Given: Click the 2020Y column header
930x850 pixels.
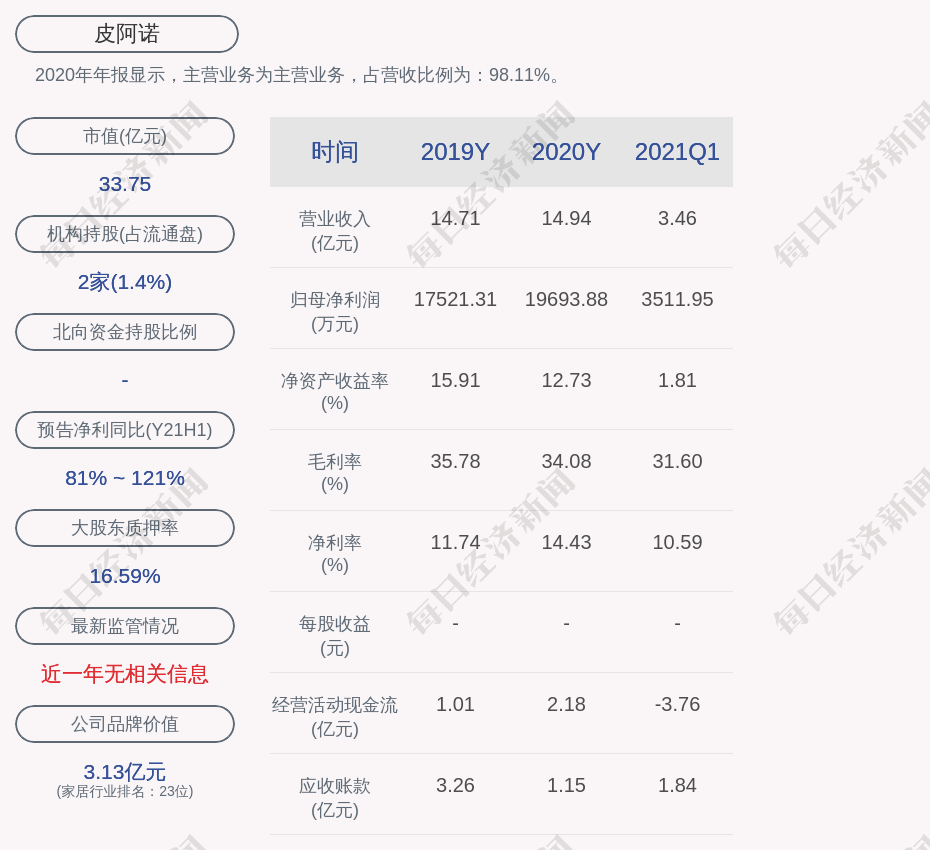Looking at the screenshot, I should coord(566,152).
